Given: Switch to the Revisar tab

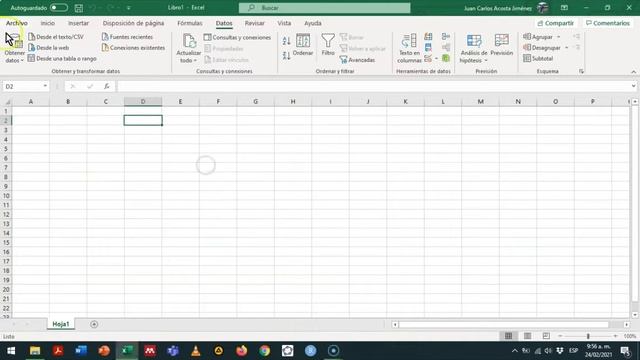Looking at the screenshot, I should click(255, 23).
